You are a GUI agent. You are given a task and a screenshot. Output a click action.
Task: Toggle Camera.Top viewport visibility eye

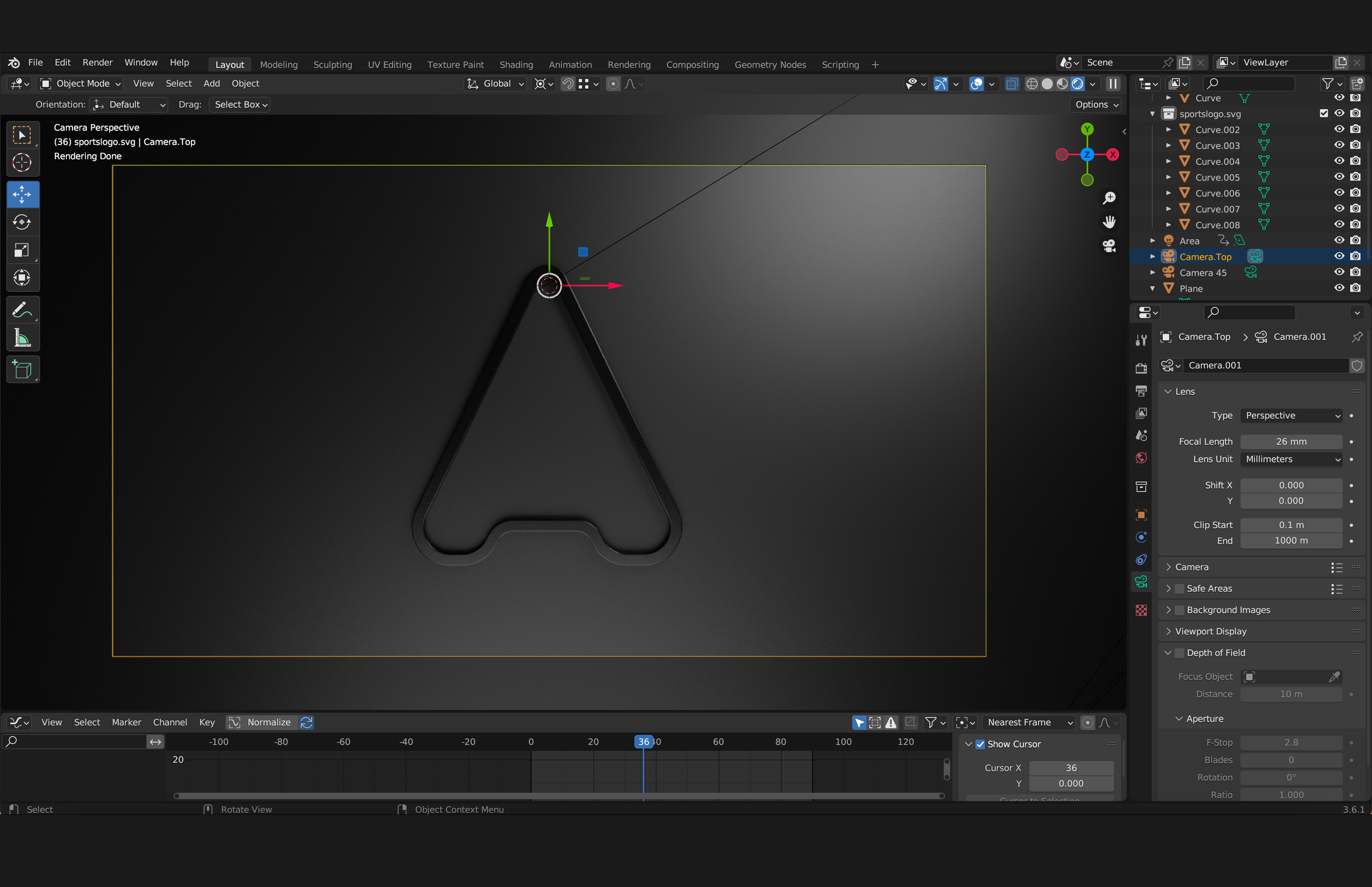[x=1339, y=256]
